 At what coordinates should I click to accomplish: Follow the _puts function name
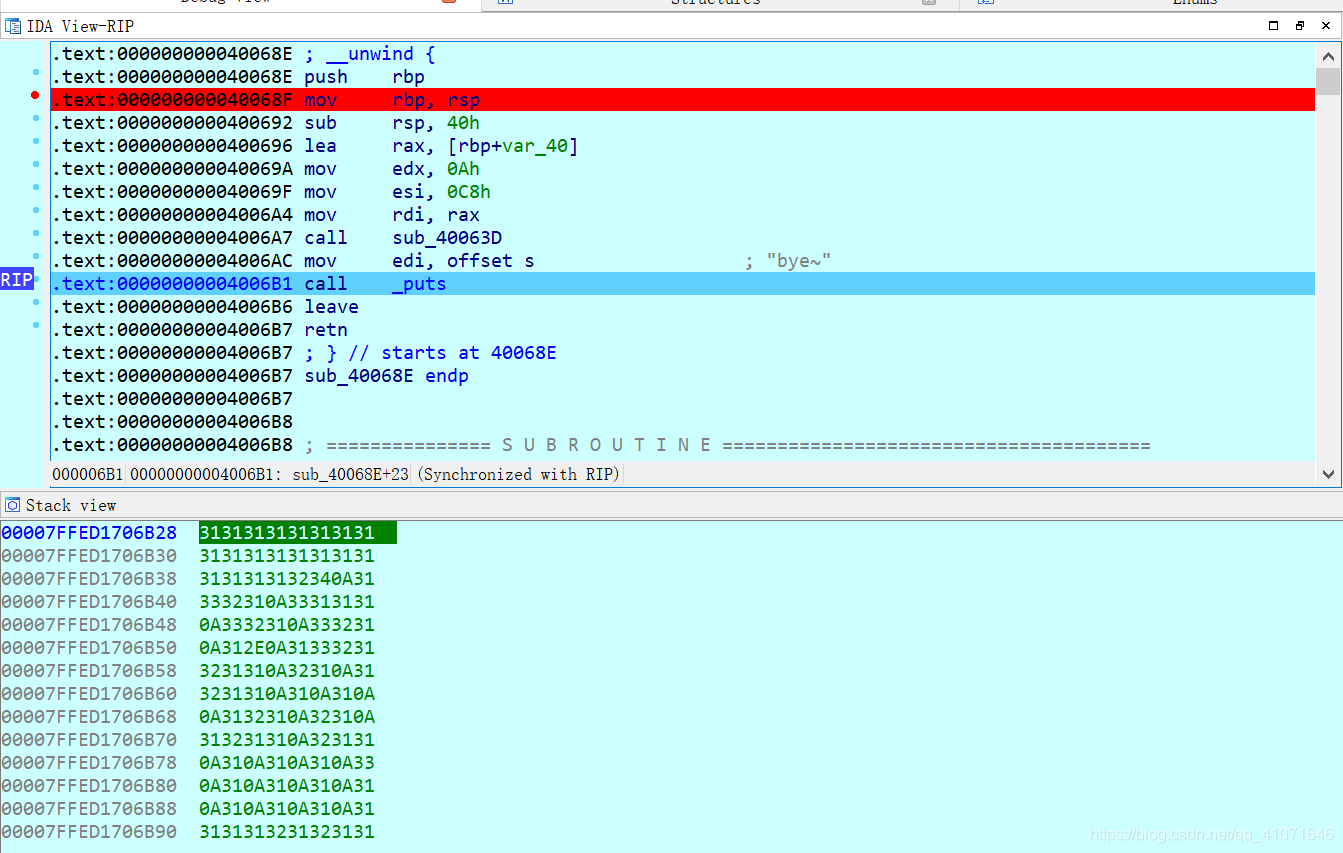(x=418, y=283)
